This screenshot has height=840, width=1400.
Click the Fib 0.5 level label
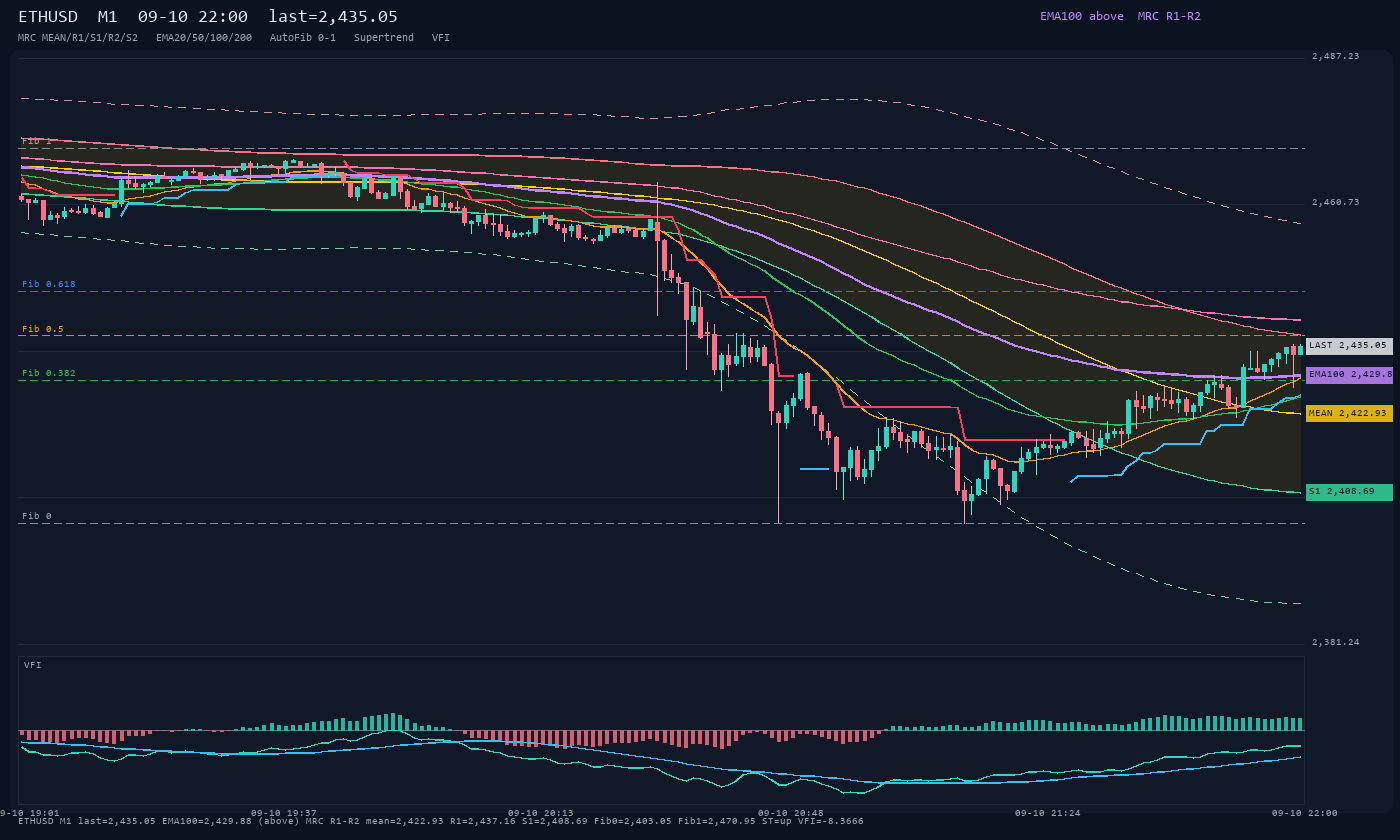tap(43, 329)
